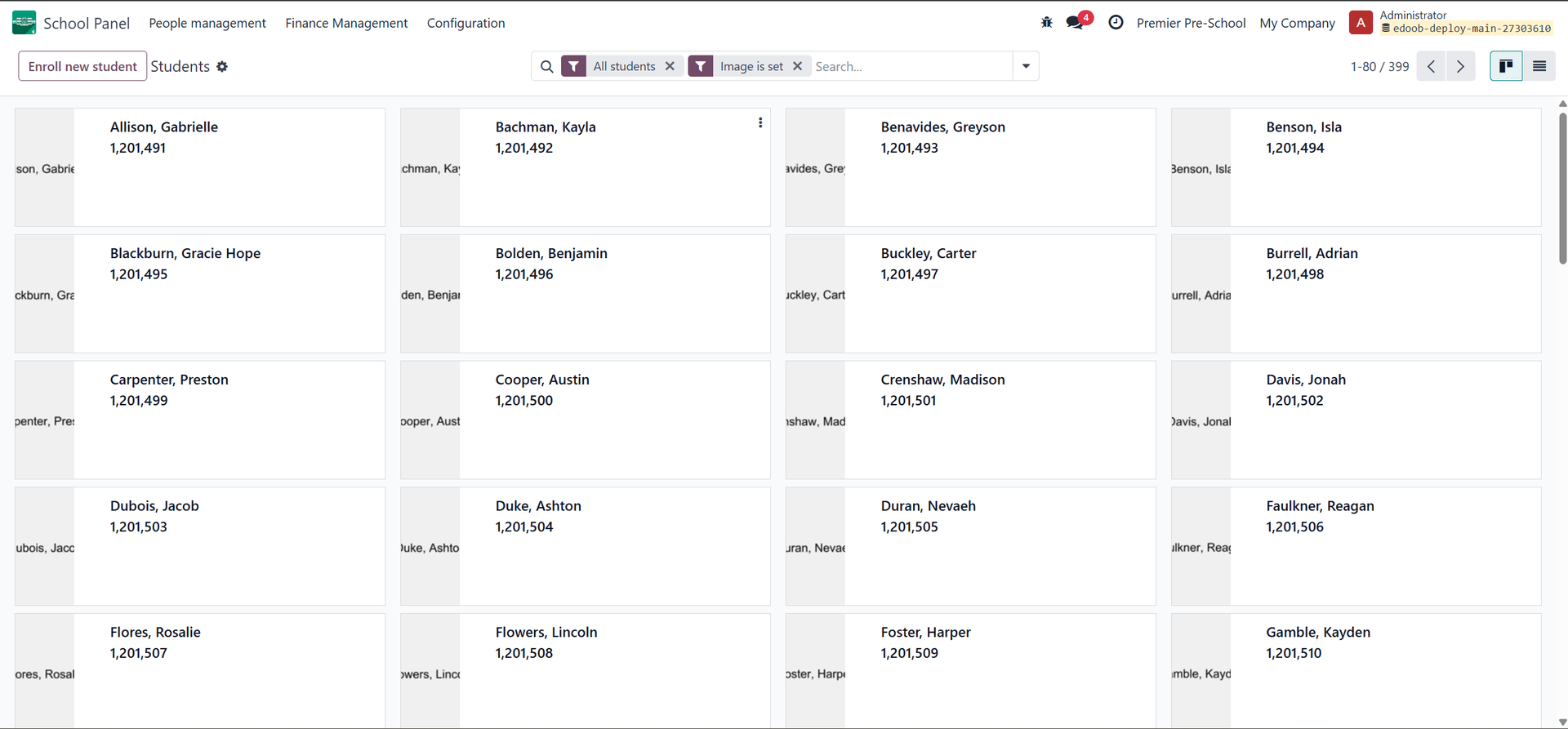Click the School Panel app logo icon
Viewport: 1568px width, 729px height.
24,23
